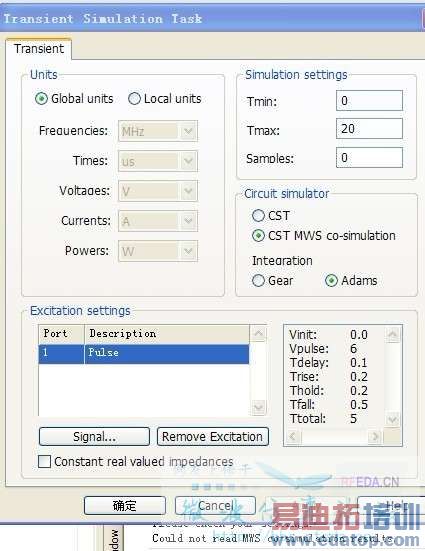Screen dimensions: 425x551
Task: Click the Signal... button
Action: 94,436
